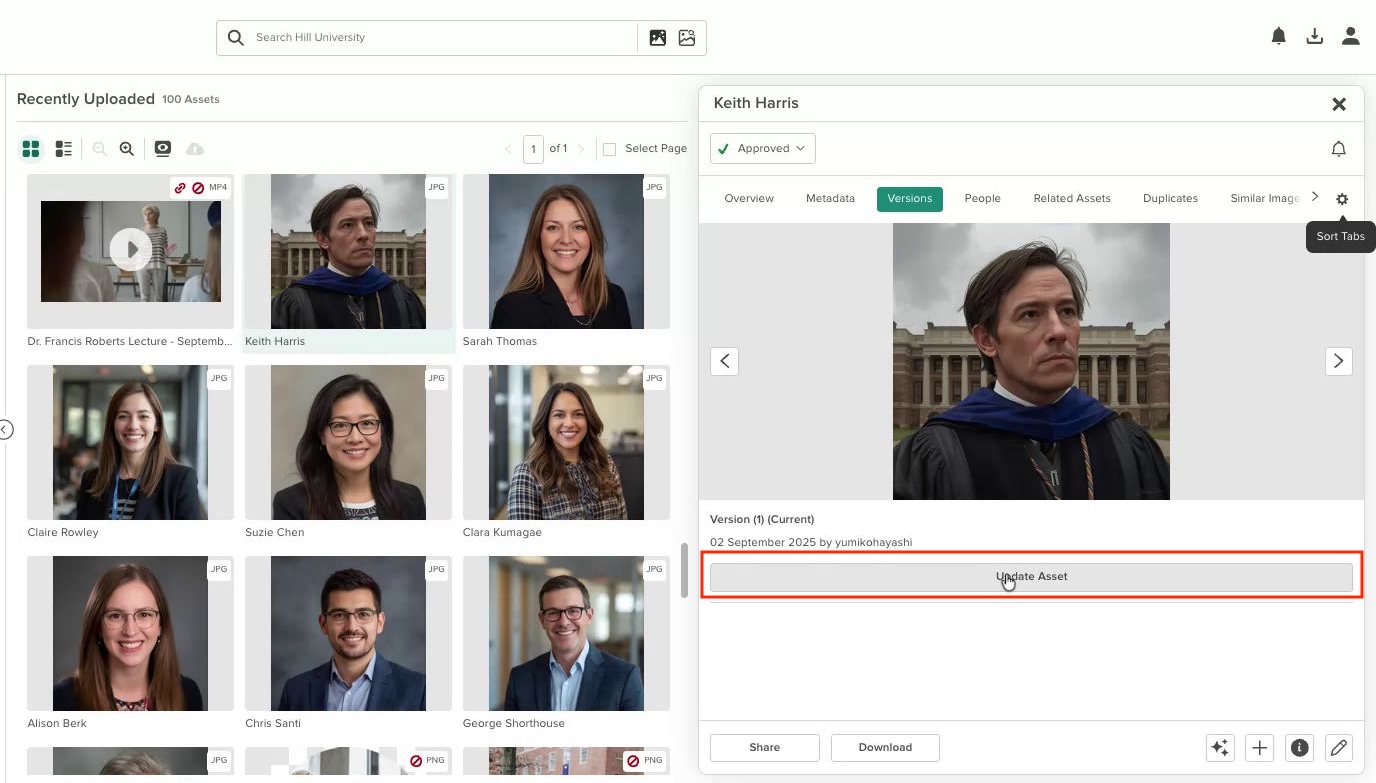Switch to list view icon
This screenshot has width=1376, height=783.
coord(64,149)
